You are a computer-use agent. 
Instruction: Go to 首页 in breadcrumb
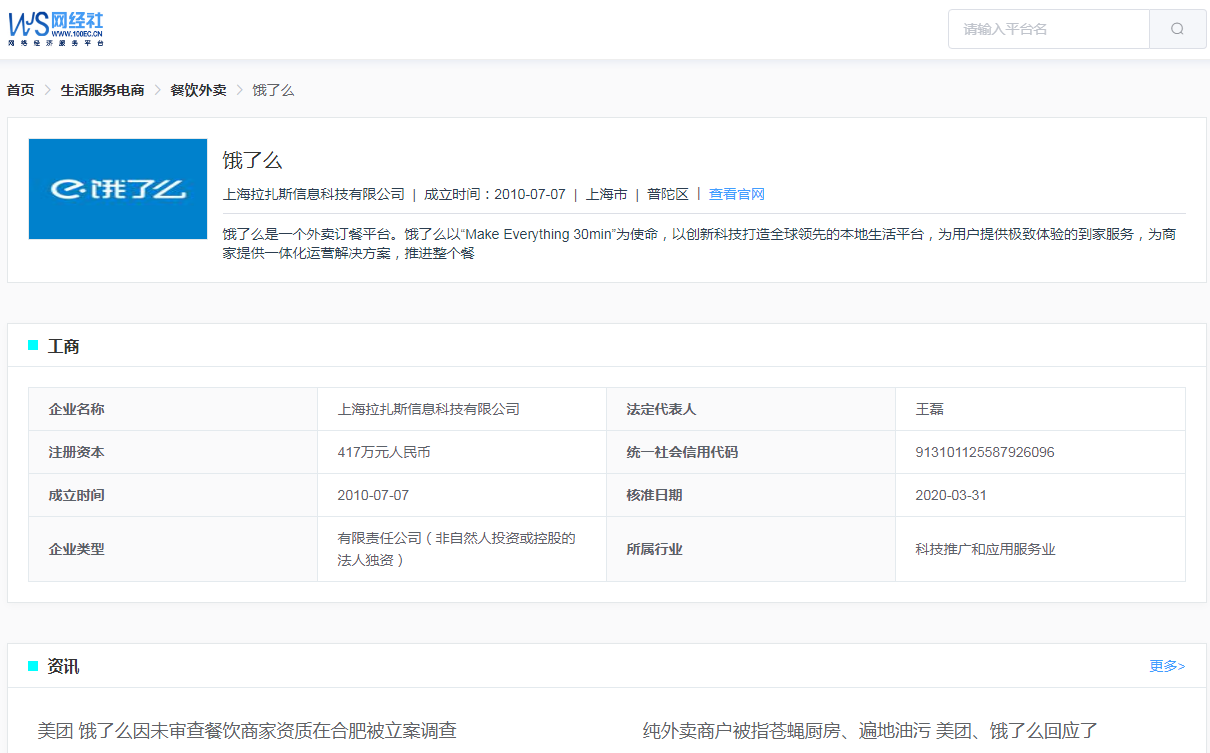20,90
